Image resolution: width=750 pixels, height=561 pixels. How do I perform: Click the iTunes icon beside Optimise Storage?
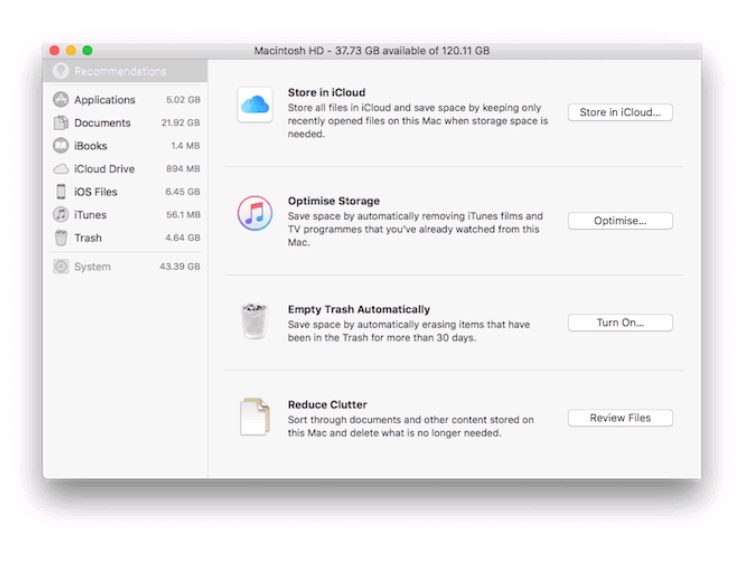click(x=255, y=213)
